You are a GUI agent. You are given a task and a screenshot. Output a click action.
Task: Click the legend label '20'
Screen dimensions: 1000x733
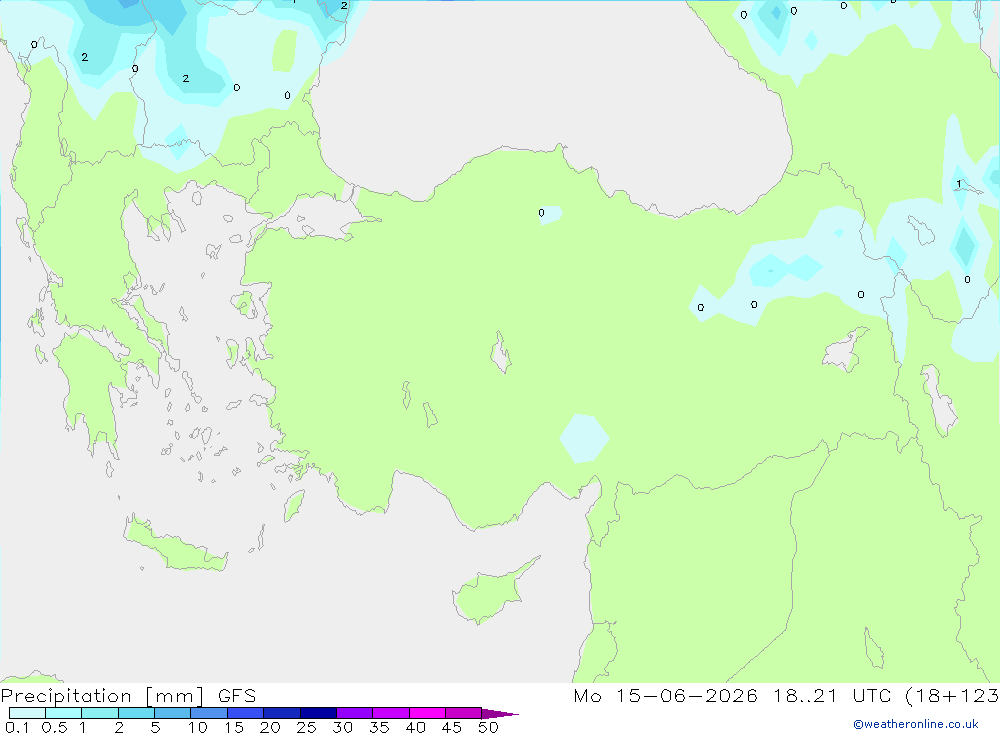click(x=270, y=727)
